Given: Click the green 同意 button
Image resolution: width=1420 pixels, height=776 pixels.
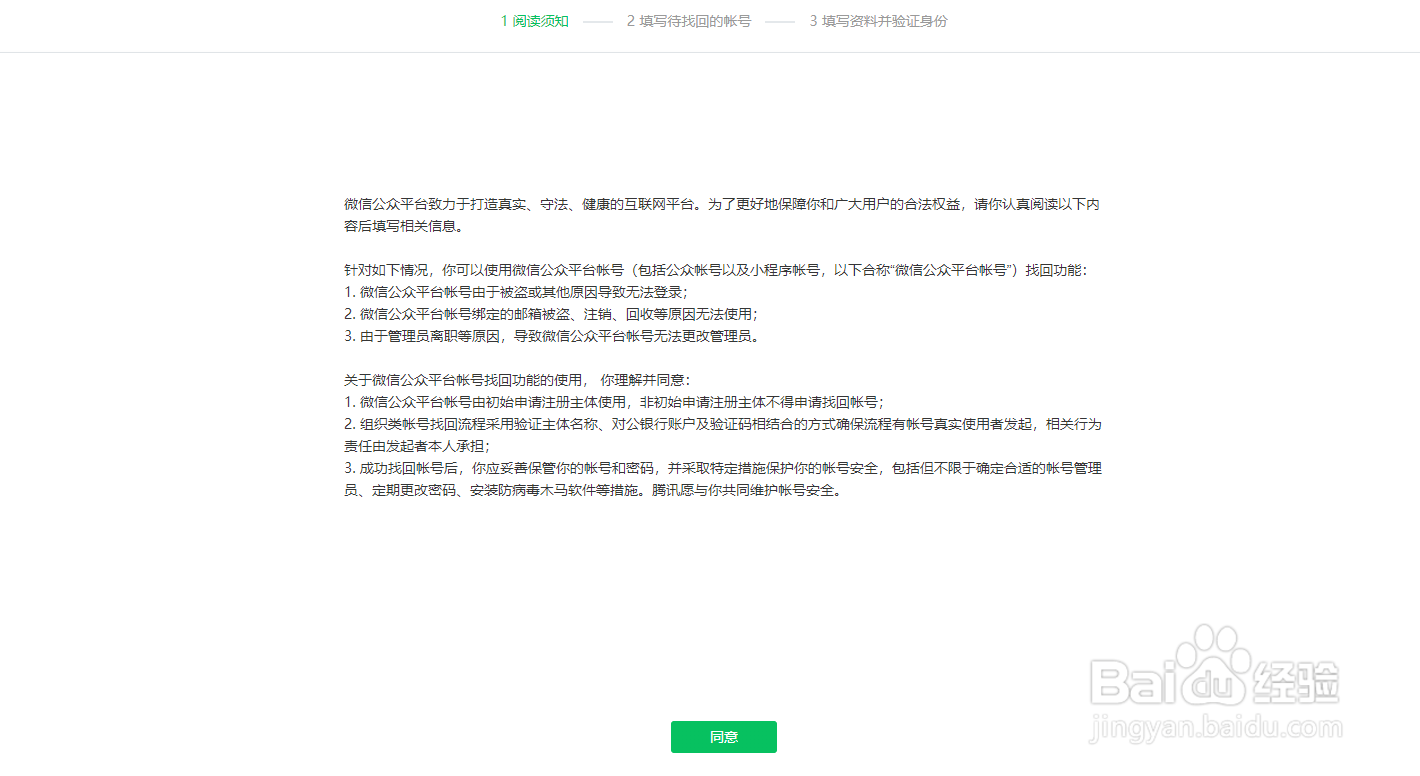Looking at the screenshot, I should tap(723, 737).
